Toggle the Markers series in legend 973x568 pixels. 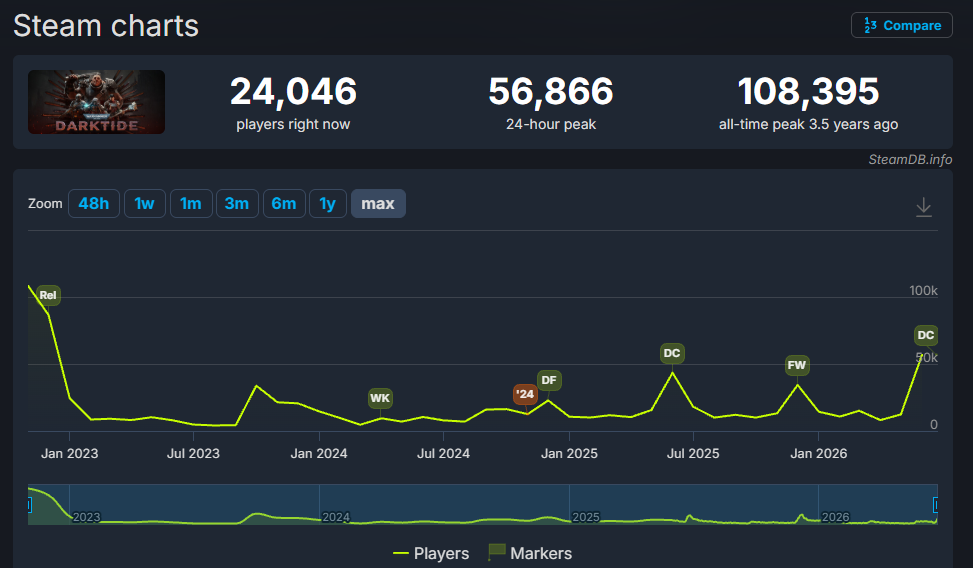click(530, 553)
